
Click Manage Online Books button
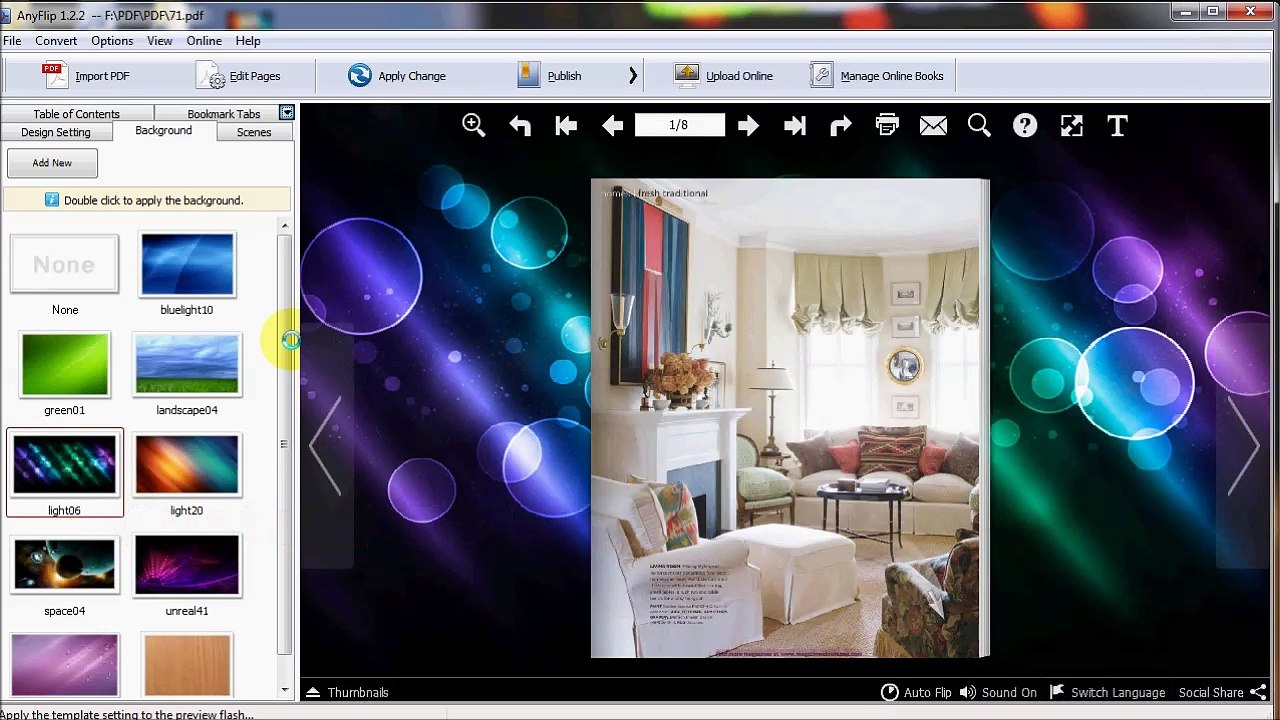(x=877, y=76)
